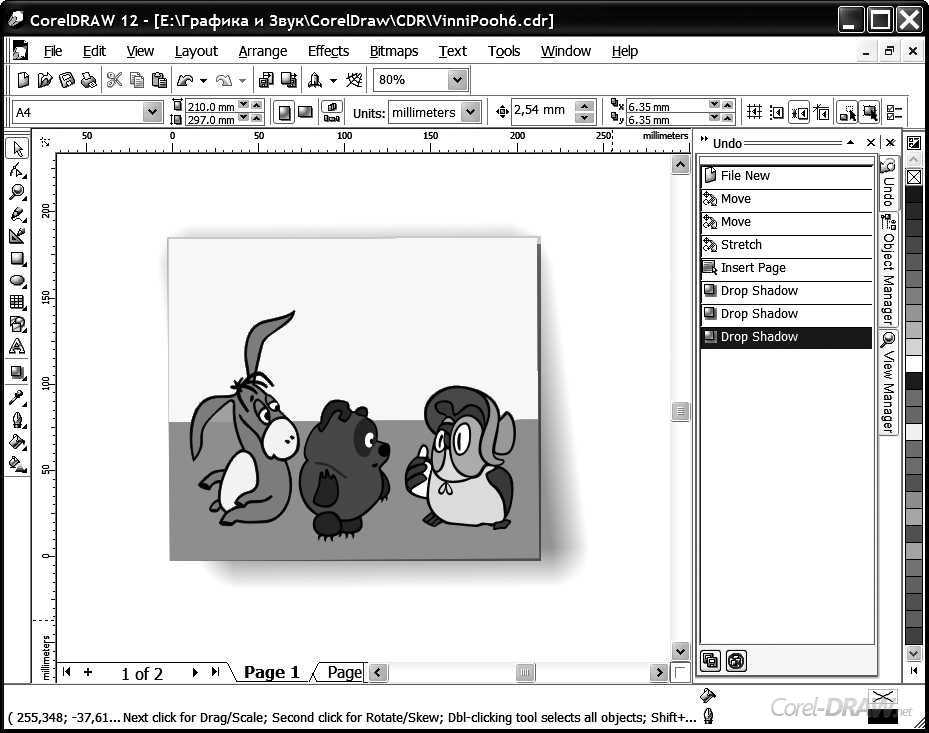Viewport: 929px width, 733px height.
Task: Toggle Snap to Guidelines
Action: 777,112
